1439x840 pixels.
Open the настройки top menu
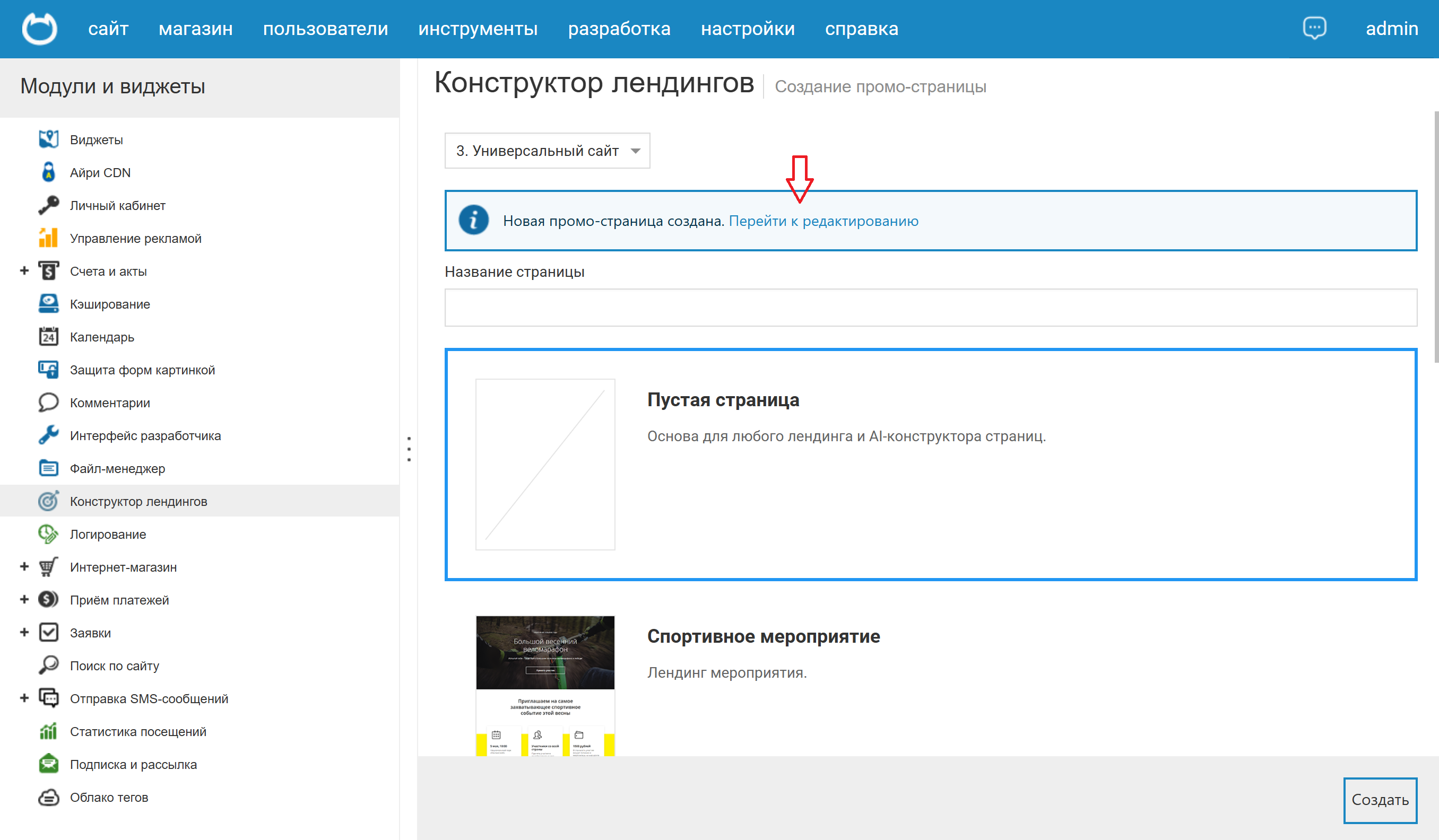[748, 29]
